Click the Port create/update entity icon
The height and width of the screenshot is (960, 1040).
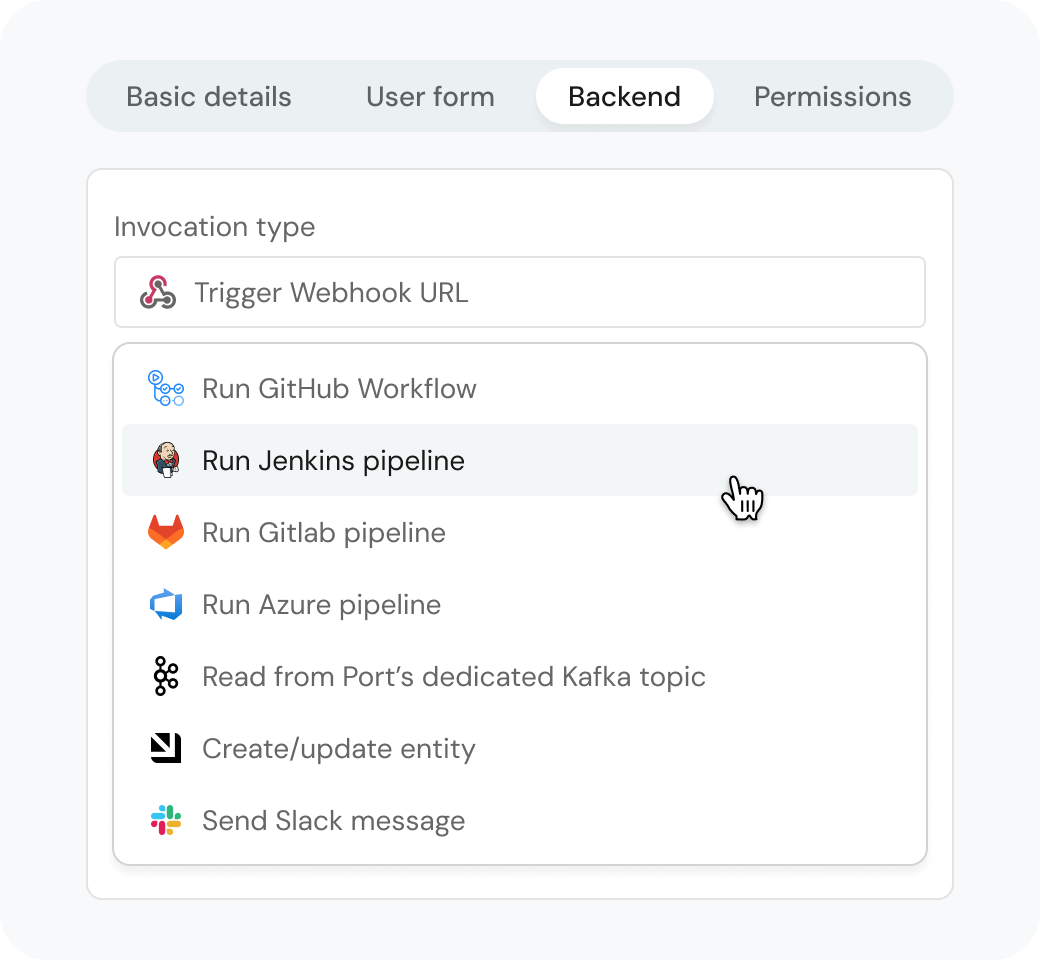coord(166,748)
